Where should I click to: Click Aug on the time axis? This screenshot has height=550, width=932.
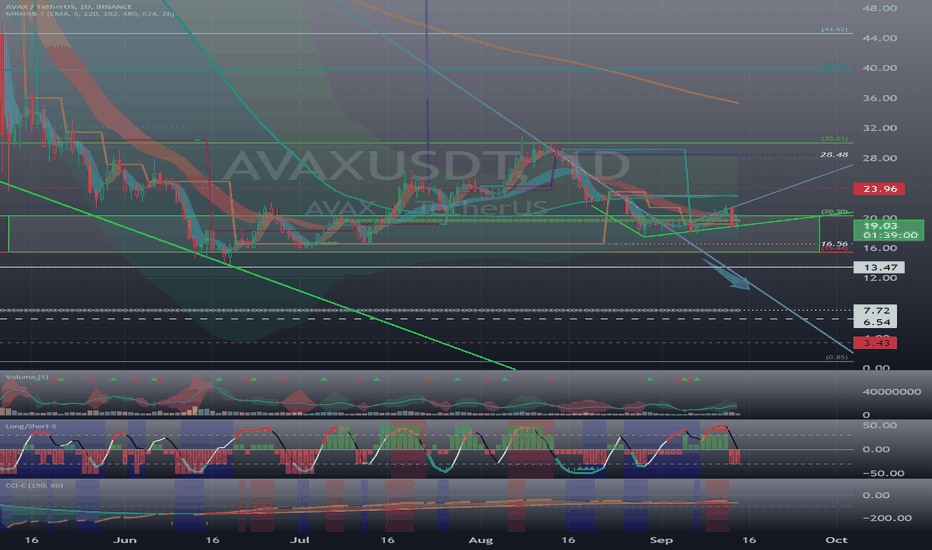(480, 540)
